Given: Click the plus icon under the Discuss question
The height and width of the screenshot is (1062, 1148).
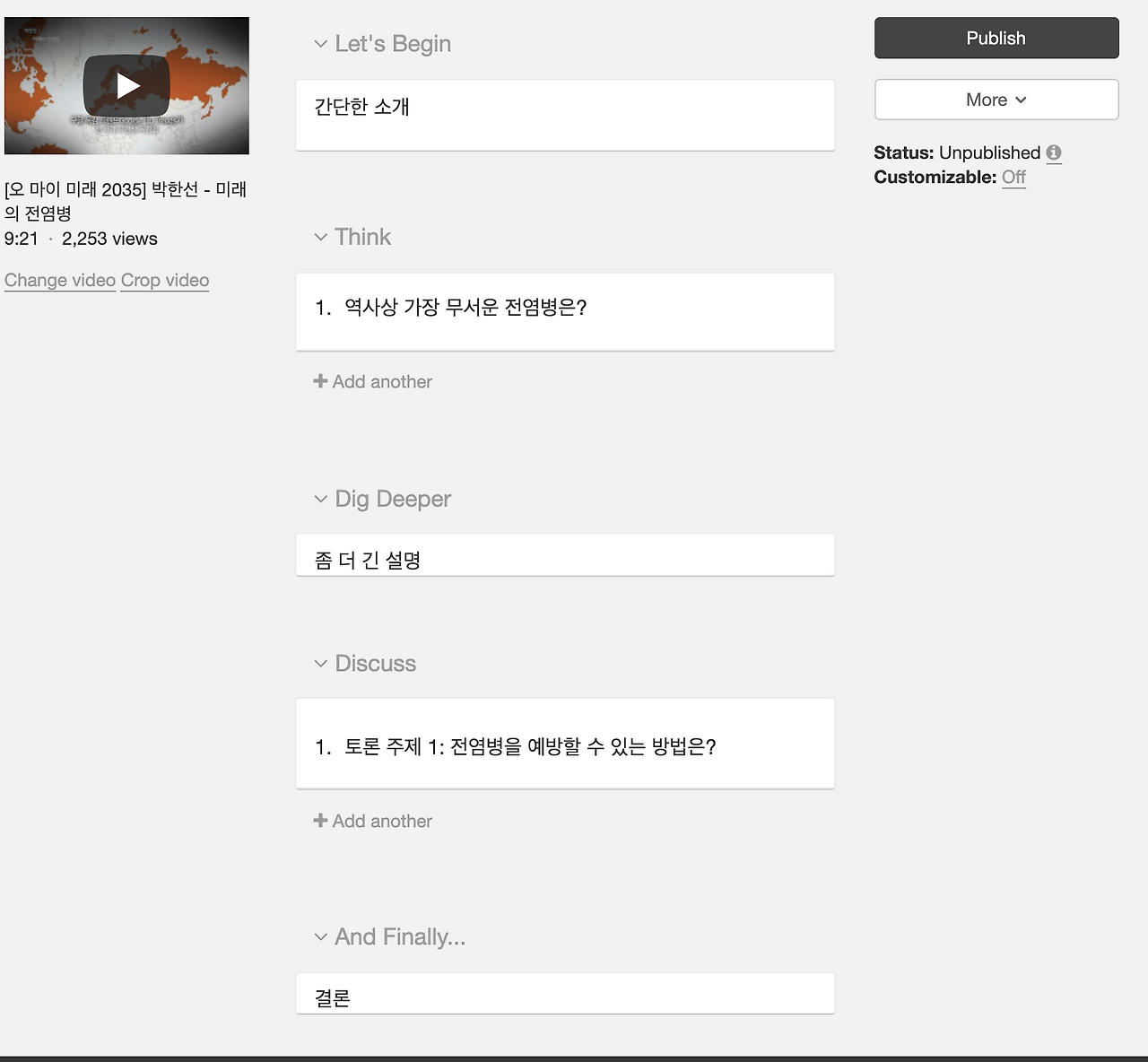Looking at the screenshot, I should pyautogui.click(x=320, y=820).
